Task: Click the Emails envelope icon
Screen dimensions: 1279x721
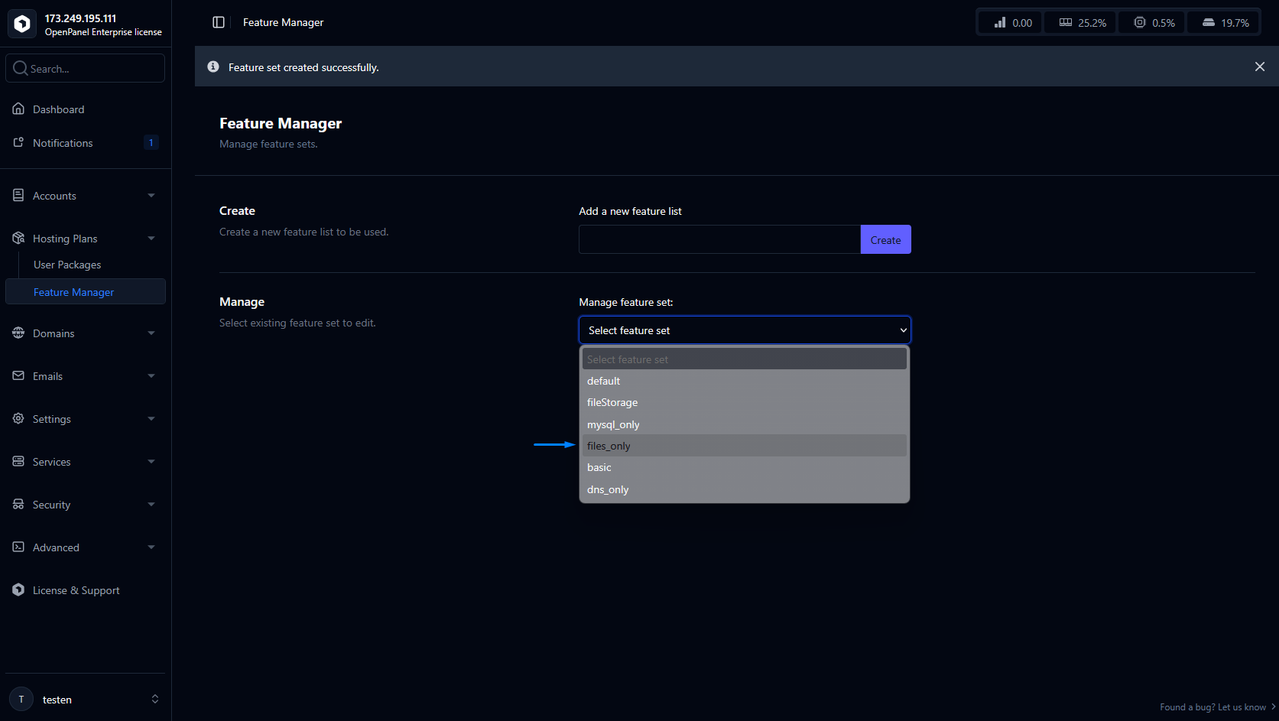Action: (18, 376)
